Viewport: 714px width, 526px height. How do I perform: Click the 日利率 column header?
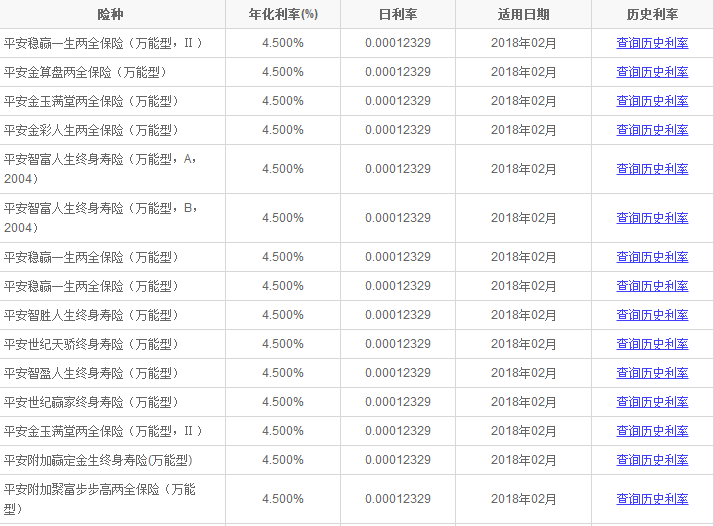click(398, 15)
